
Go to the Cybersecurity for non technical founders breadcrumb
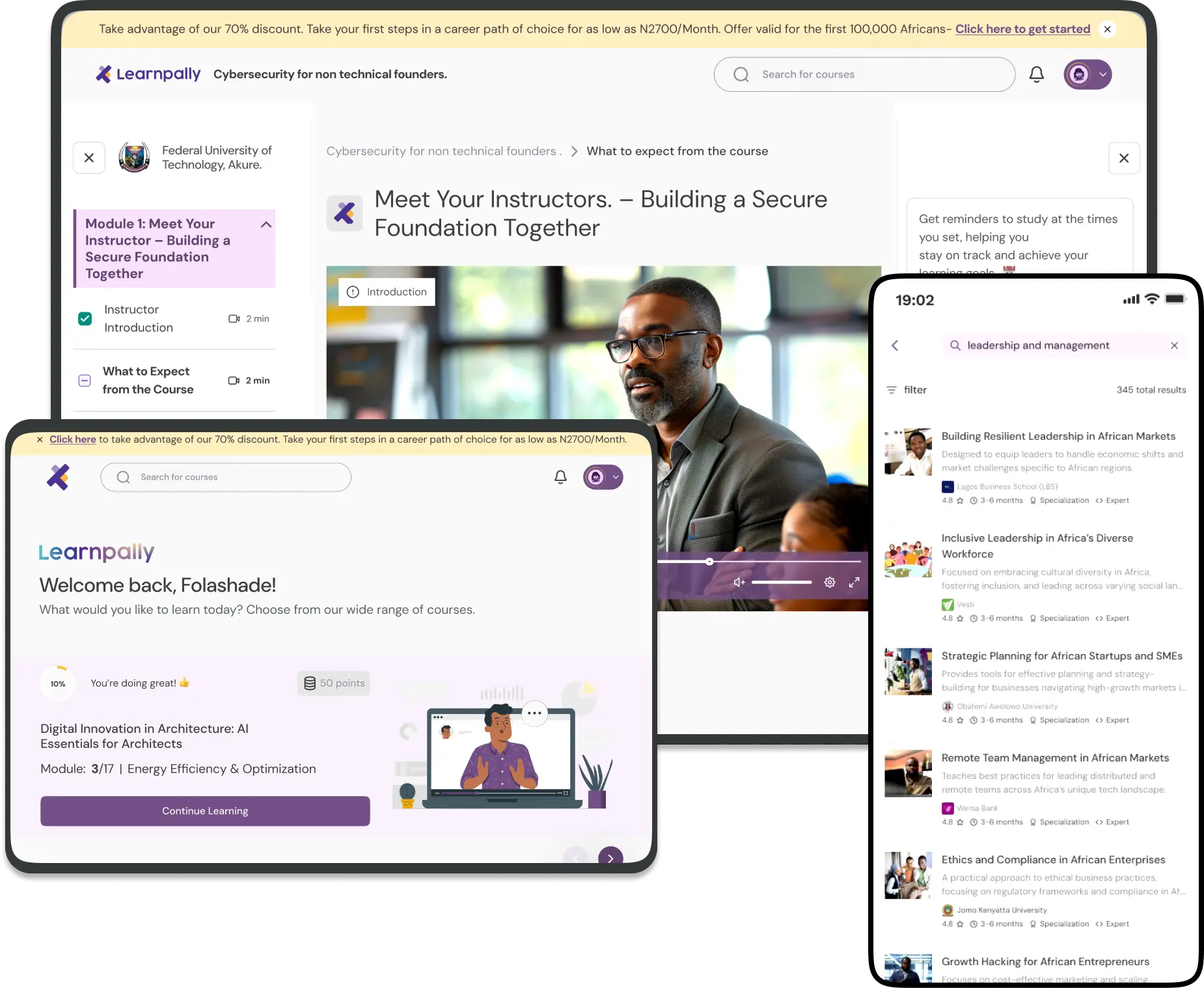[443, 151]
